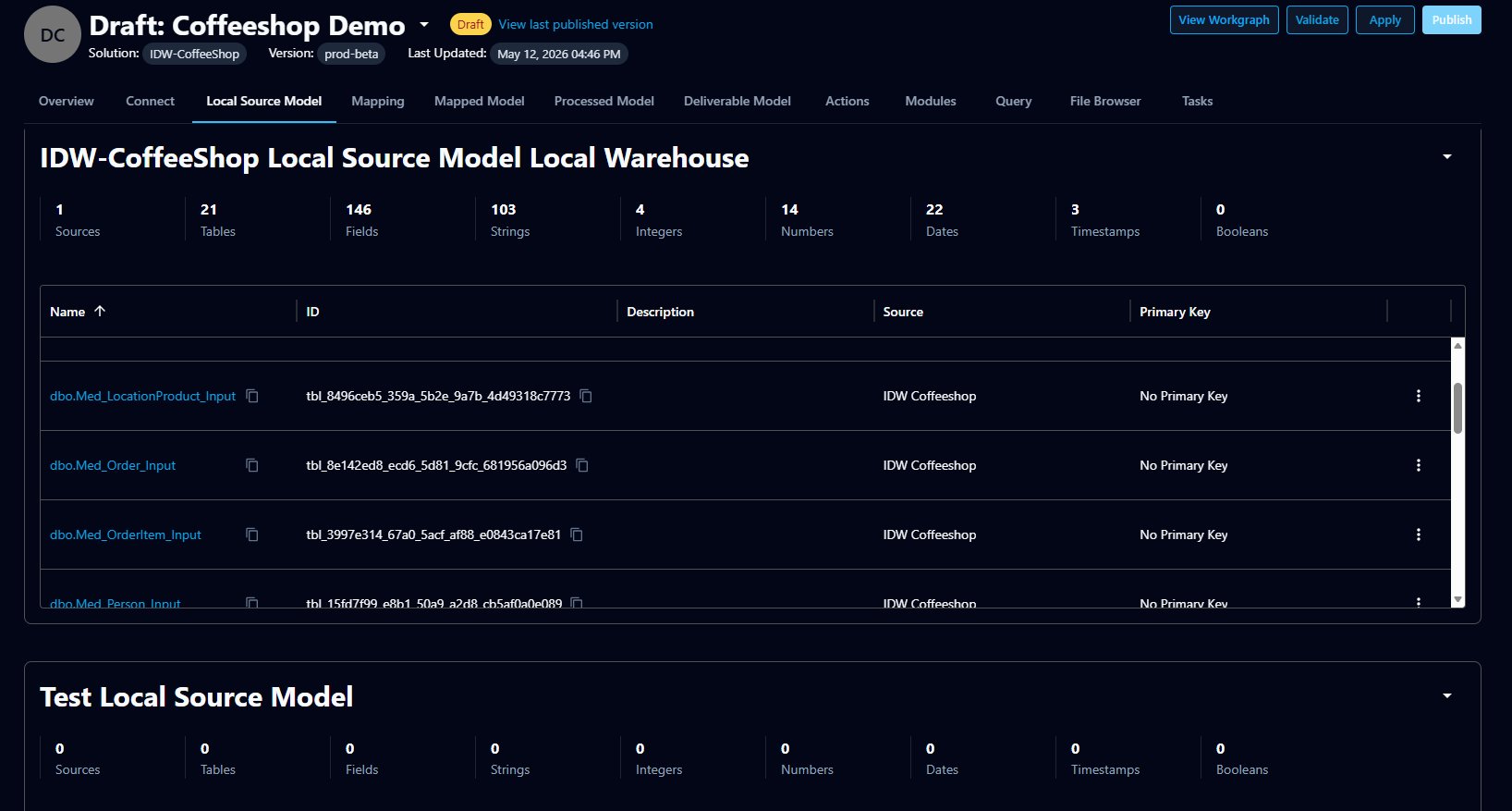
Task: Open the Modules tab
Action: pyautogui.click(x=931, y=101)
